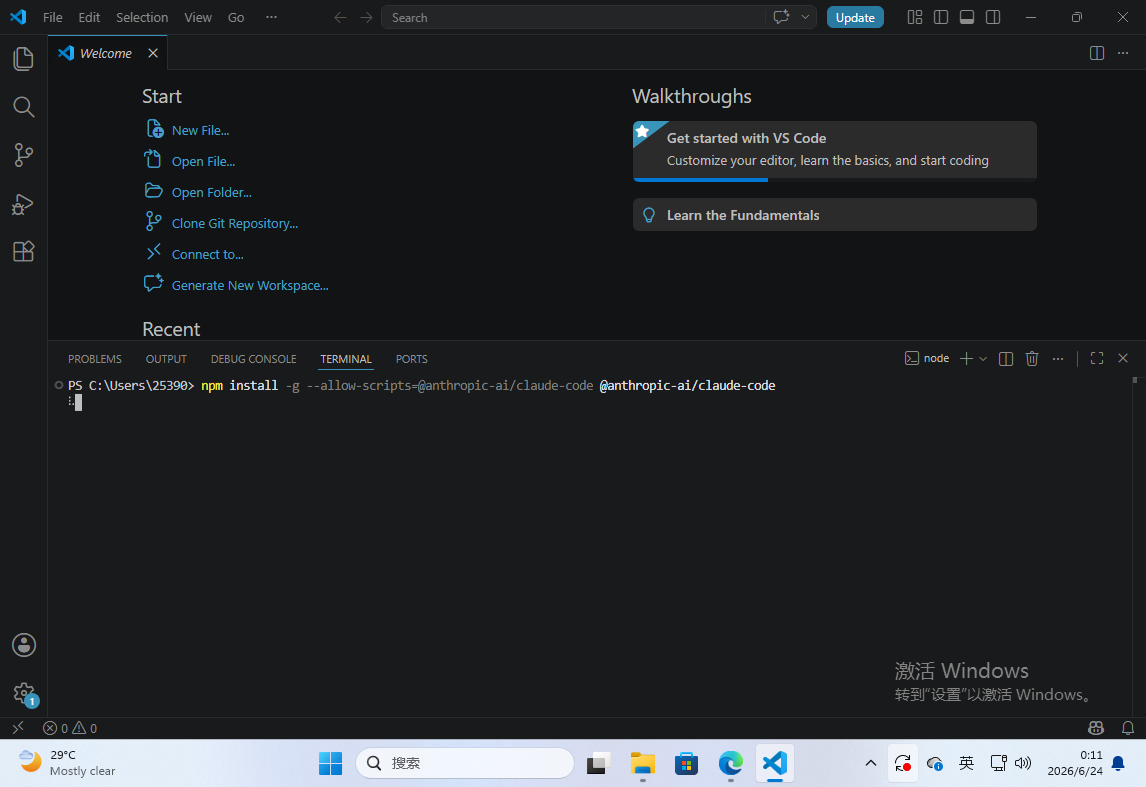Open the Edit menu

[88, 17]
